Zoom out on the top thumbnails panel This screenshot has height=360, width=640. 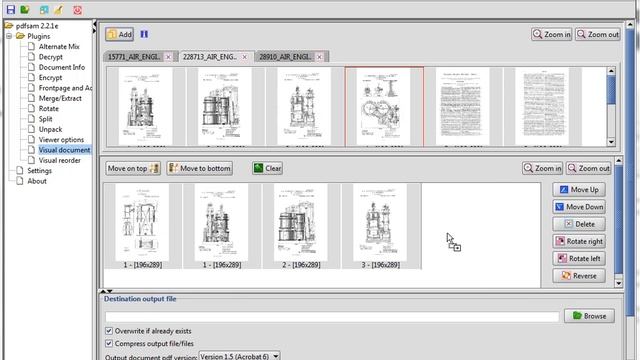pyautogui.click(x=598, y=34)
